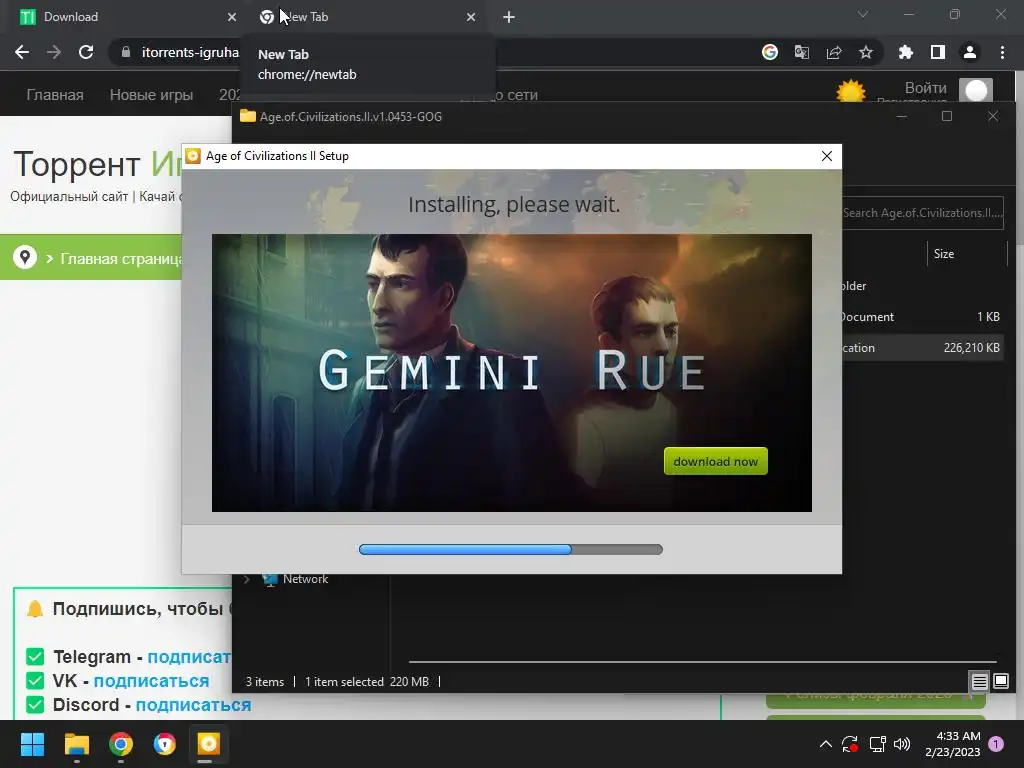This screenshot has width=1024, height=768.
Task: Expand the Network tree node
Action: click(247, 579)
